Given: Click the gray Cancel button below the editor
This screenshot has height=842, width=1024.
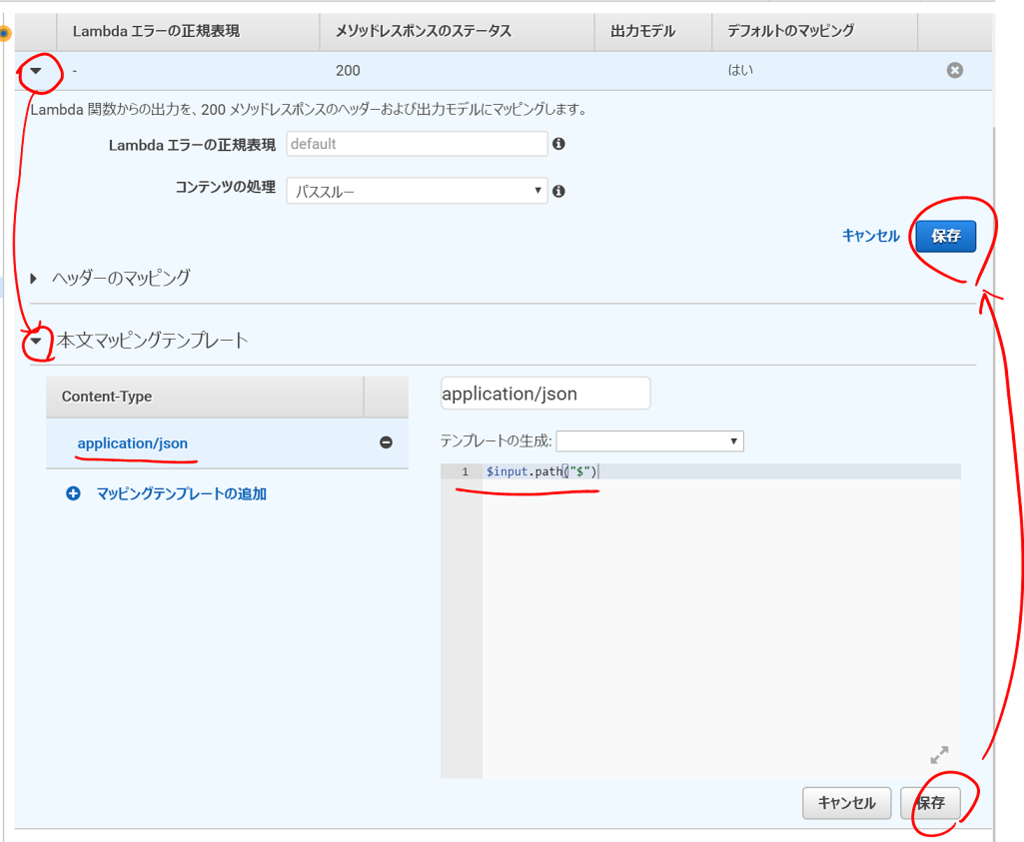Looking at the screenshot, I should [846, 803].
